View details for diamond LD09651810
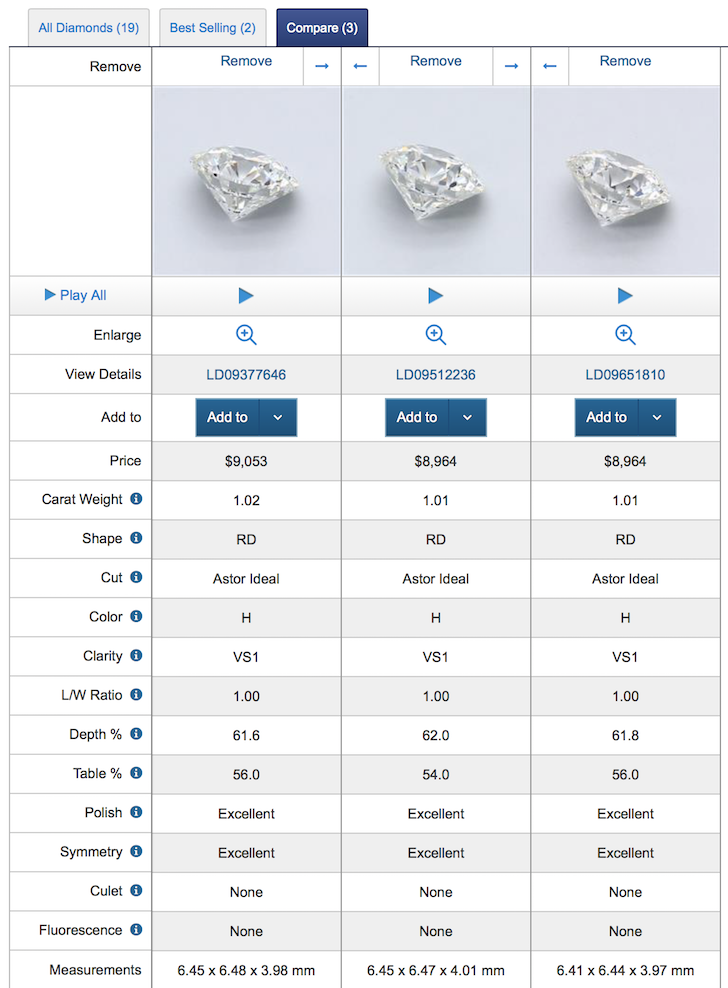 pos(624,373)
